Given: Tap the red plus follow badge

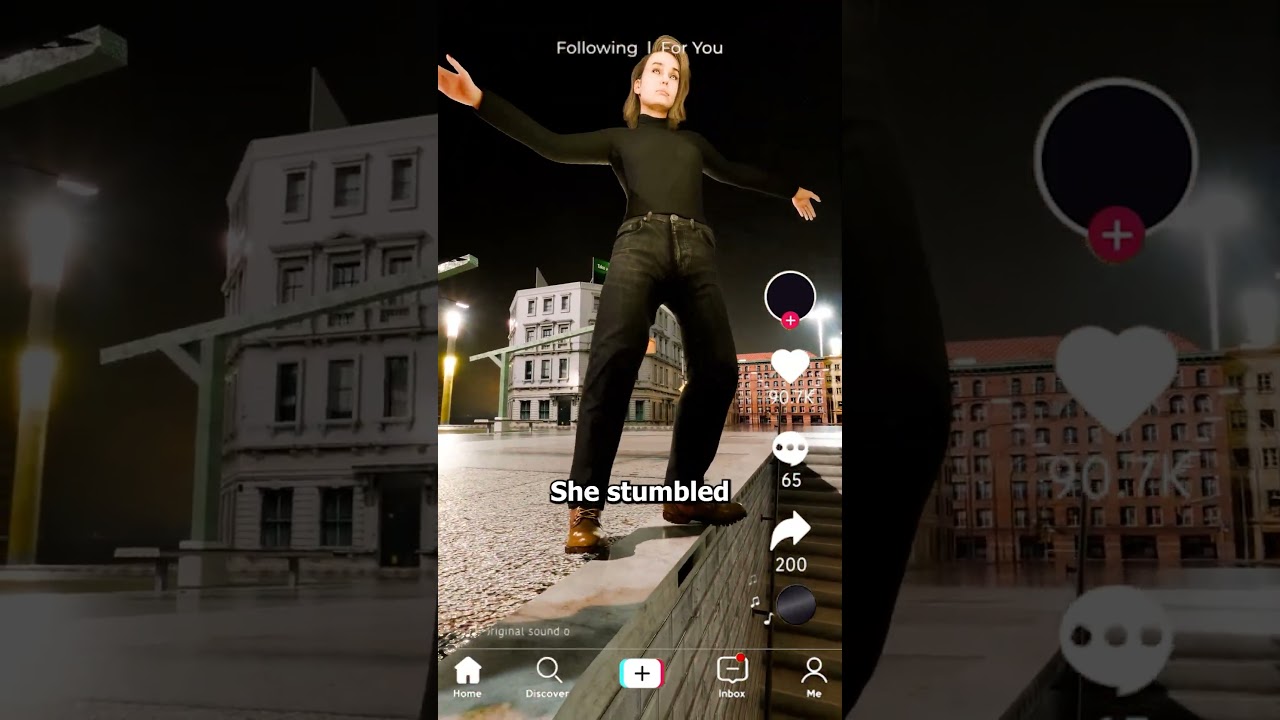Looking at the screenshot, I should [x=790, y=320].
